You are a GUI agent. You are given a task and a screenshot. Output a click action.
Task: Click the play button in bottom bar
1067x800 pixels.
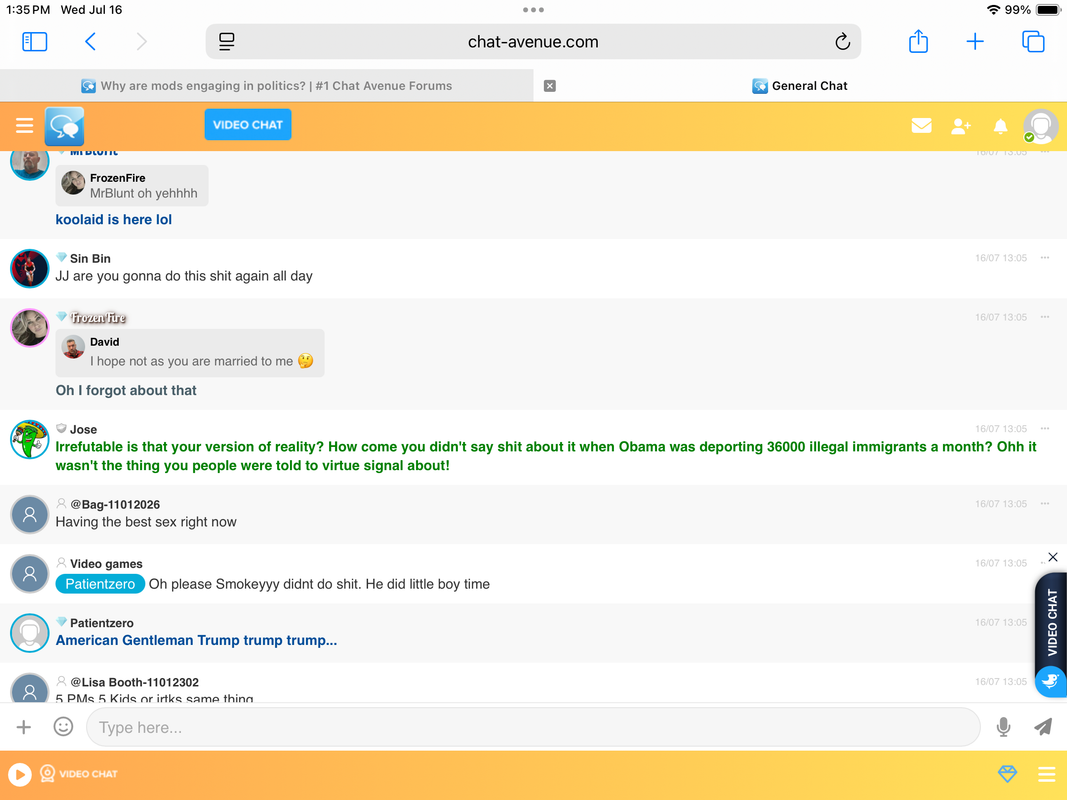20,774
